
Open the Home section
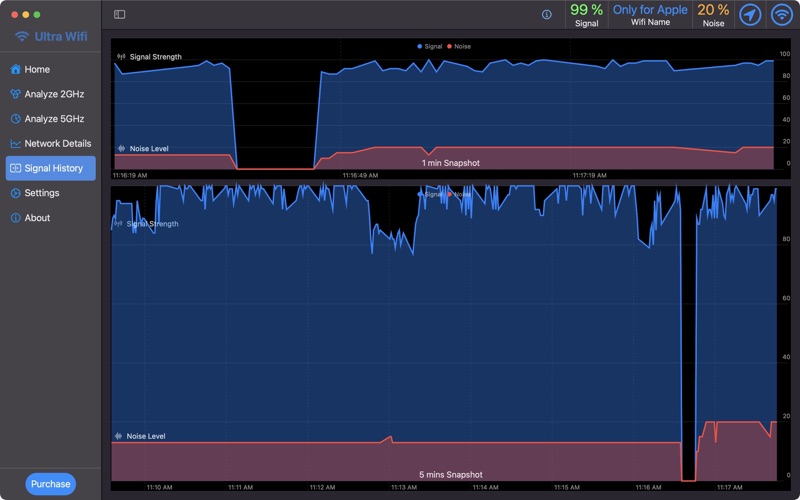51,69
